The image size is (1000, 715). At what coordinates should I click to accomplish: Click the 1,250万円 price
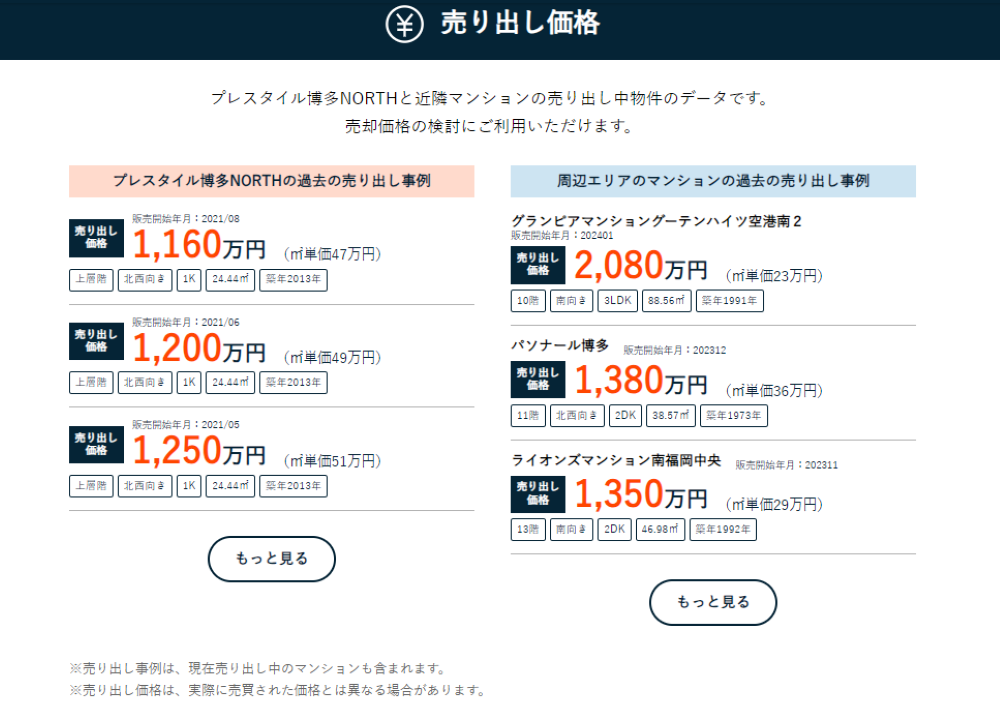point(199,451)
